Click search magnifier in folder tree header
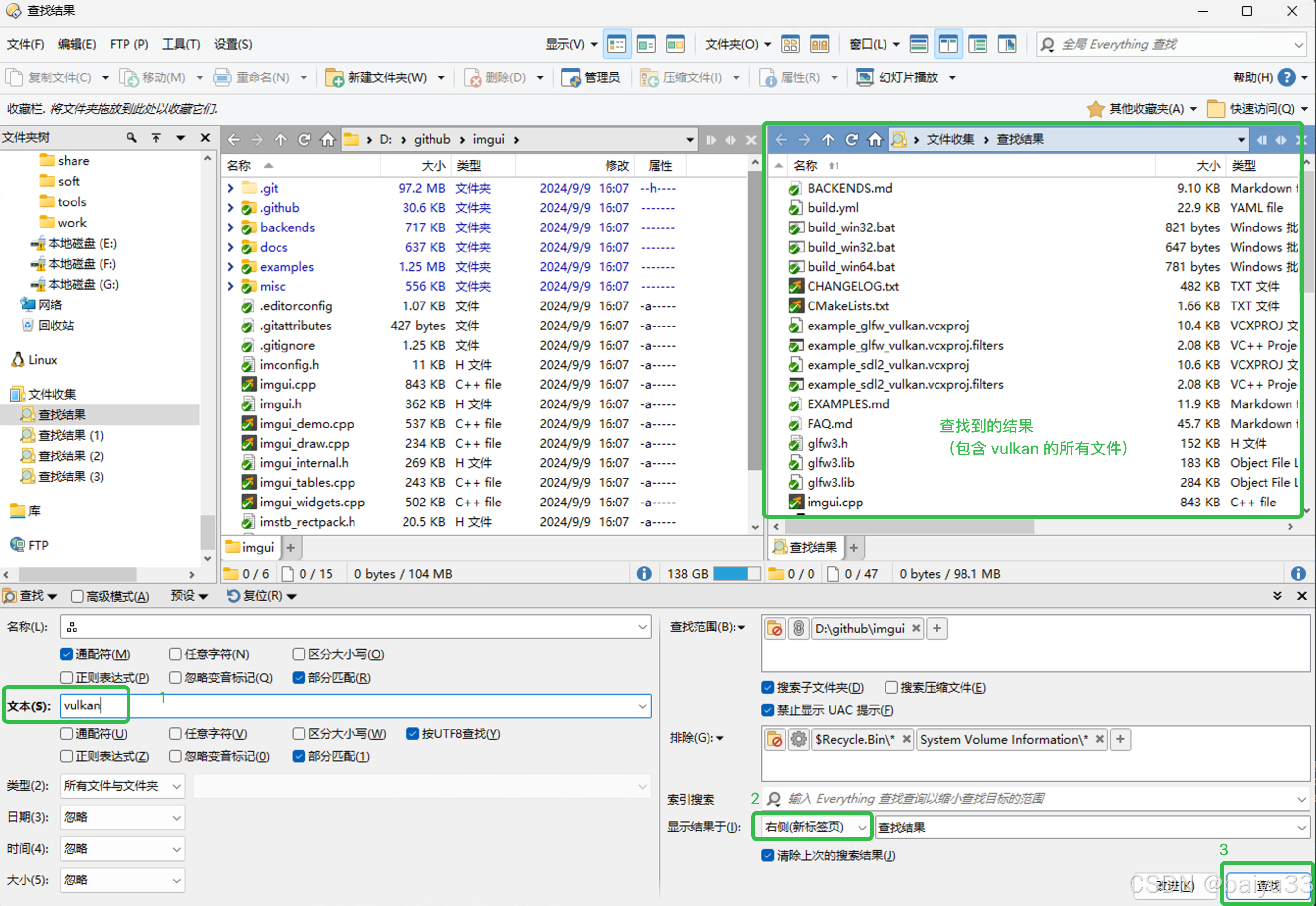This screenshot has height=906, width=1316. (x=132, y=137)
